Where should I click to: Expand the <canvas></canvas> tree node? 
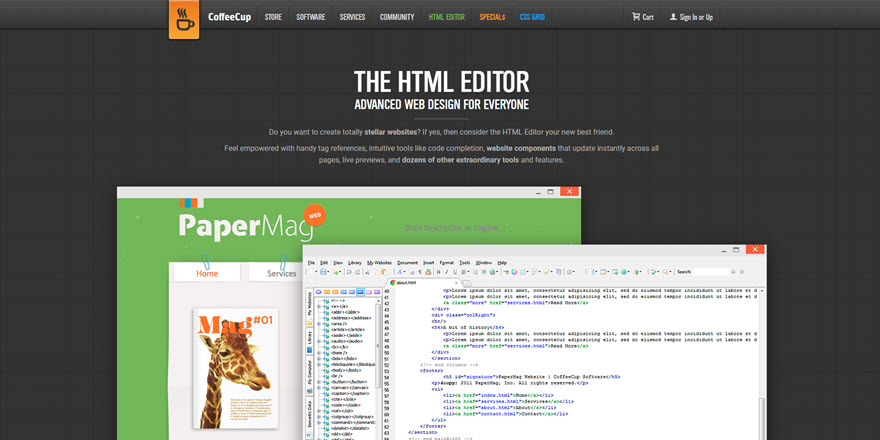(319, 388)
